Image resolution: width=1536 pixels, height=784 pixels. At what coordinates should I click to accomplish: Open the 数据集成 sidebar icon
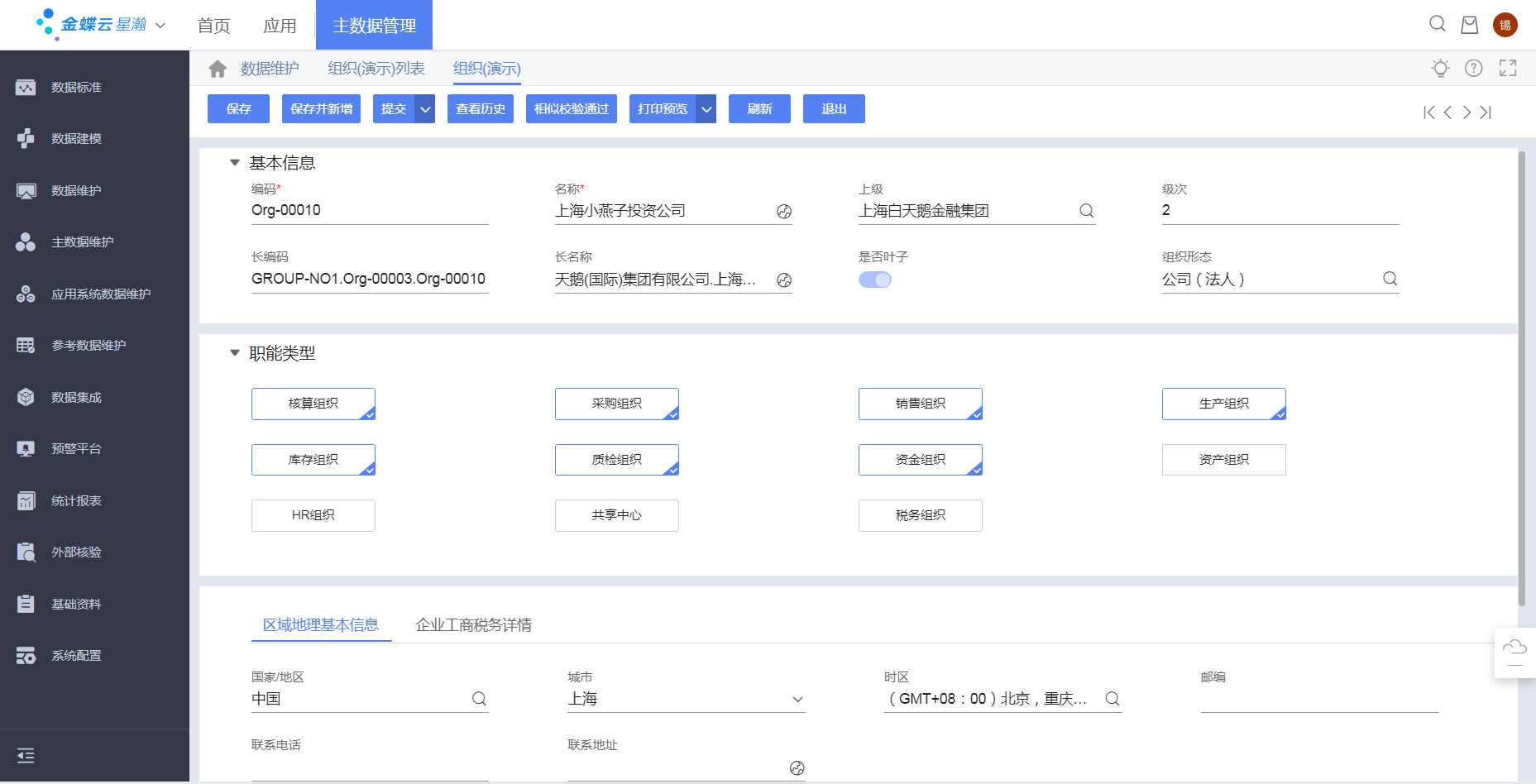pyautogui.click(x=26, y=398)
